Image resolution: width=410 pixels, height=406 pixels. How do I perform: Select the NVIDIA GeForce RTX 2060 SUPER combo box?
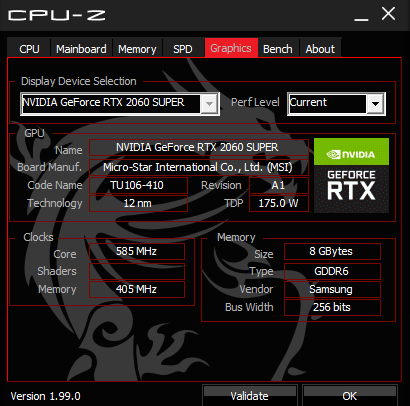[x=120, y=104]
